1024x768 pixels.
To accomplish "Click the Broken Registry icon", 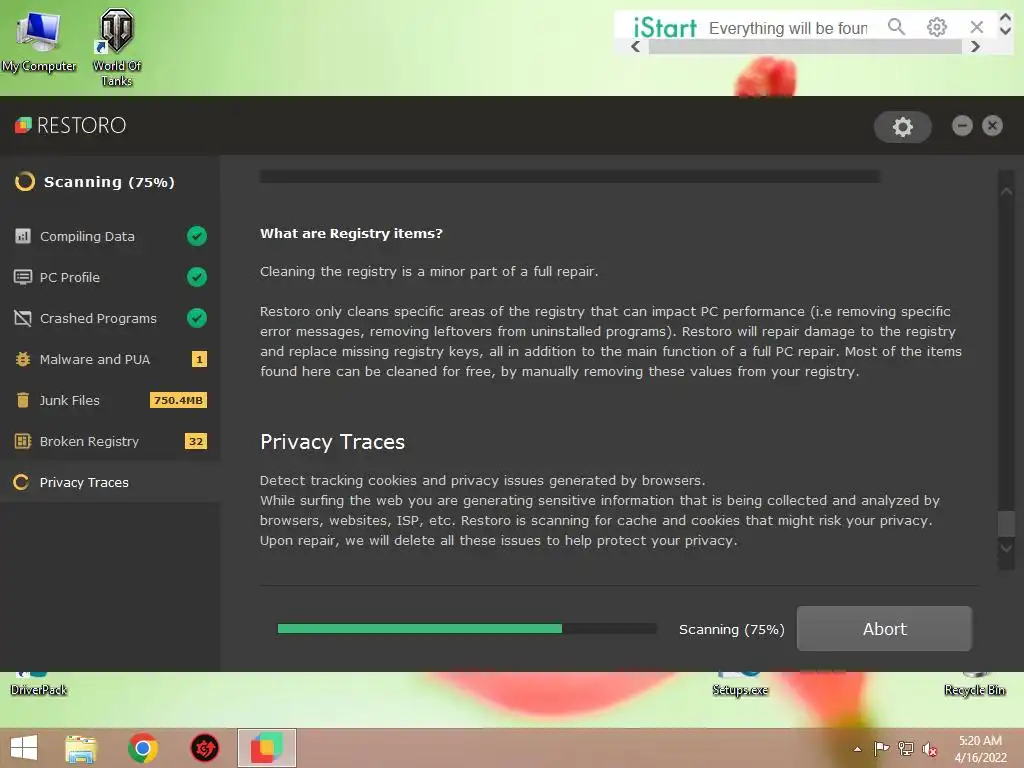I will [23, 441].
